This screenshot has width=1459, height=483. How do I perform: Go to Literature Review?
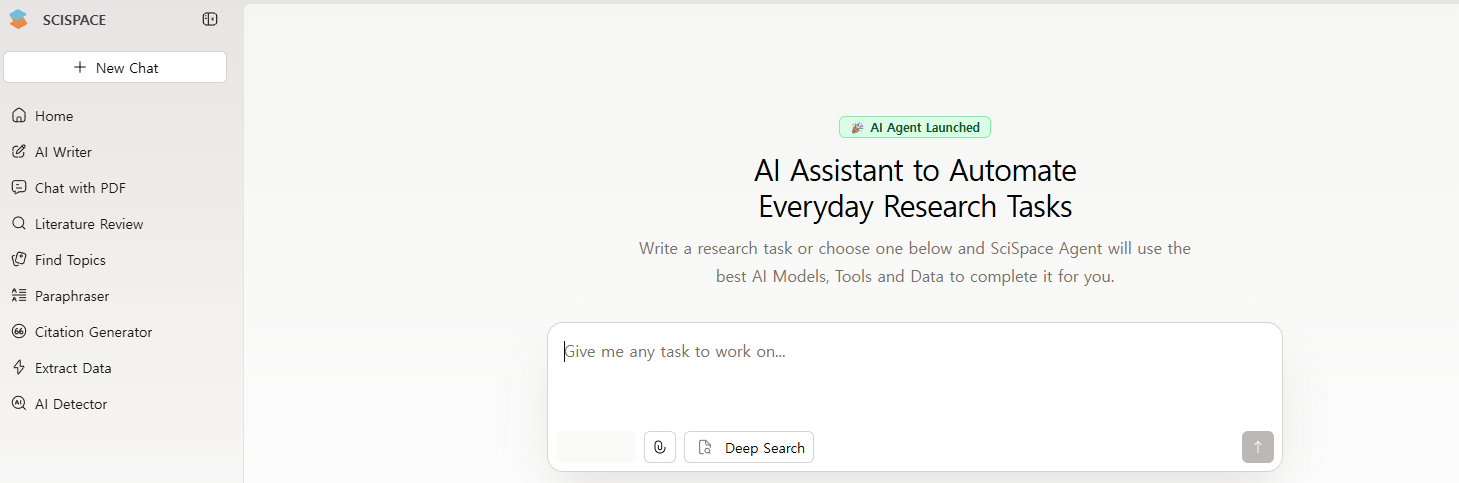click(89, 224)
